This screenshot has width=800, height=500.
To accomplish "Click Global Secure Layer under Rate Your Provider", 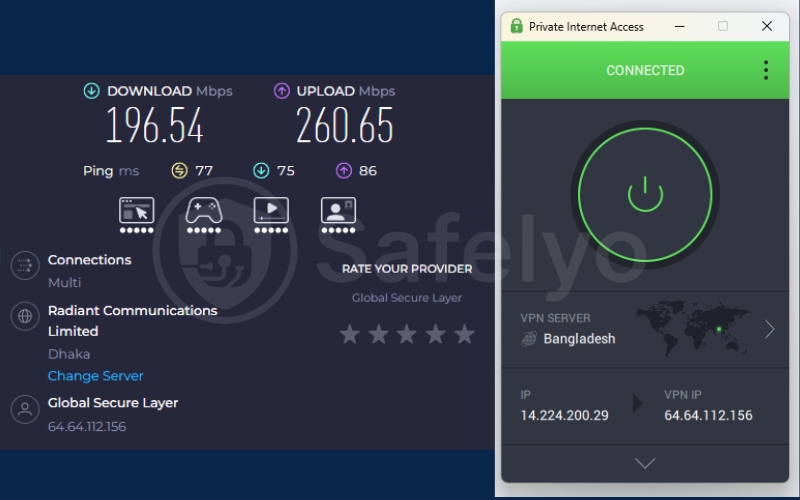I will tap(407, 297).
